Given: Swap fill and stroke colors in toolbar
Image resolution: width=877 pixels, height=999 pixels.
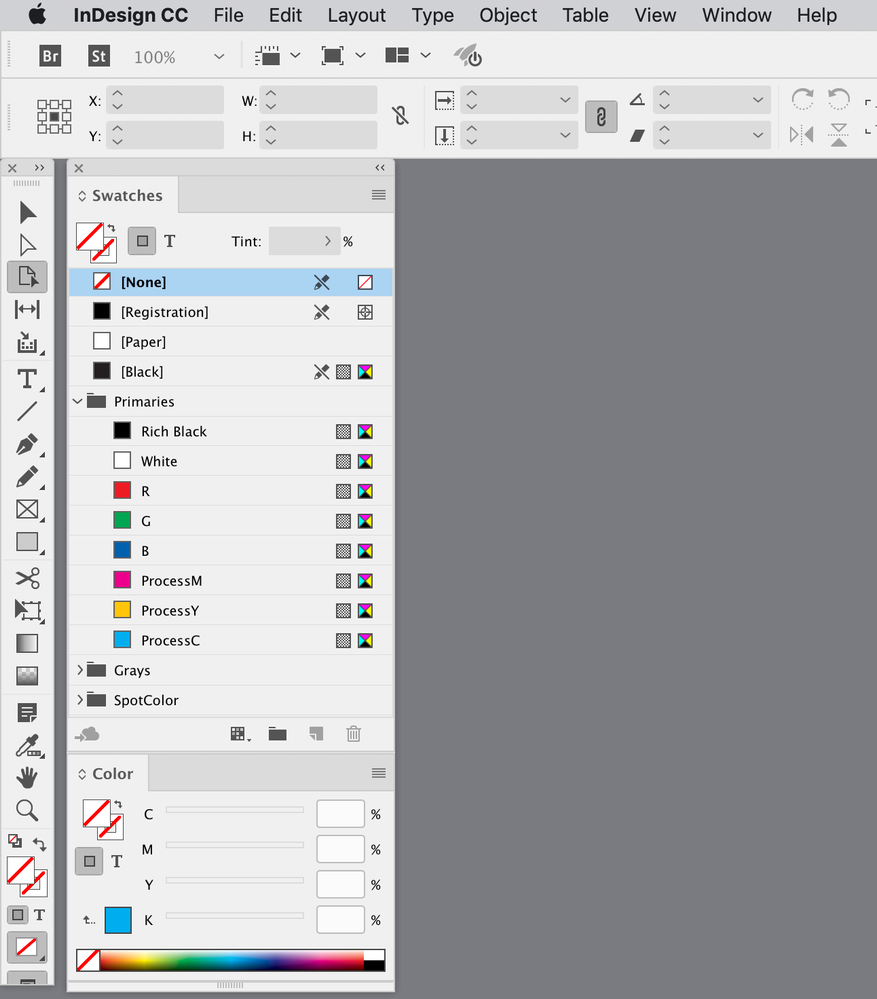Looking at the screenshot, I should (x=40, y=843).
